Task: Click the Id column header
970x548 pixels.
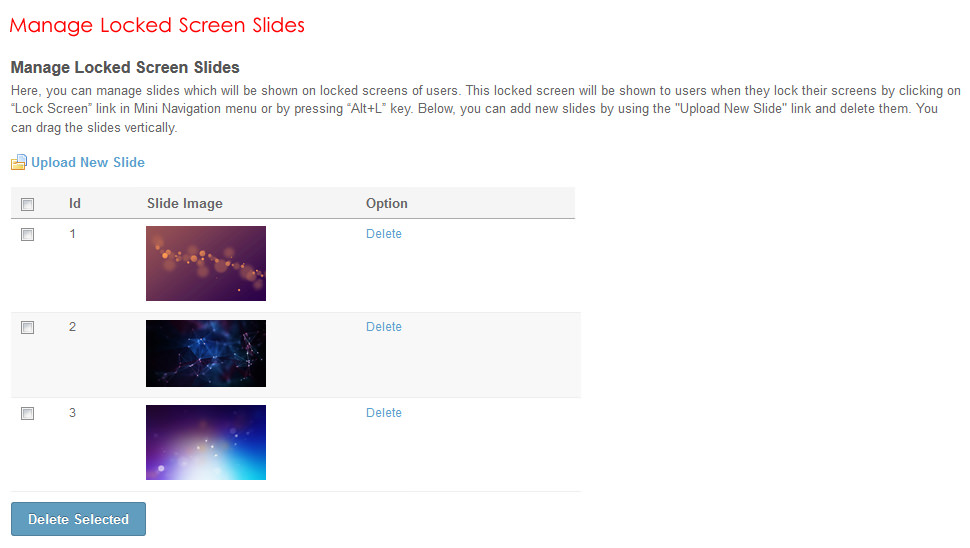Action: click(75, 203)
